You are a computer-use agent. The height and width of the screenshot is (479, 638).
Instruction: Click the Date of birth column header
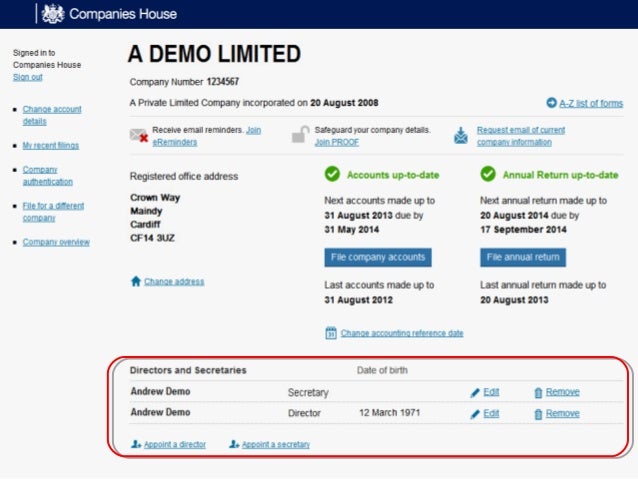tap(382, 370)
